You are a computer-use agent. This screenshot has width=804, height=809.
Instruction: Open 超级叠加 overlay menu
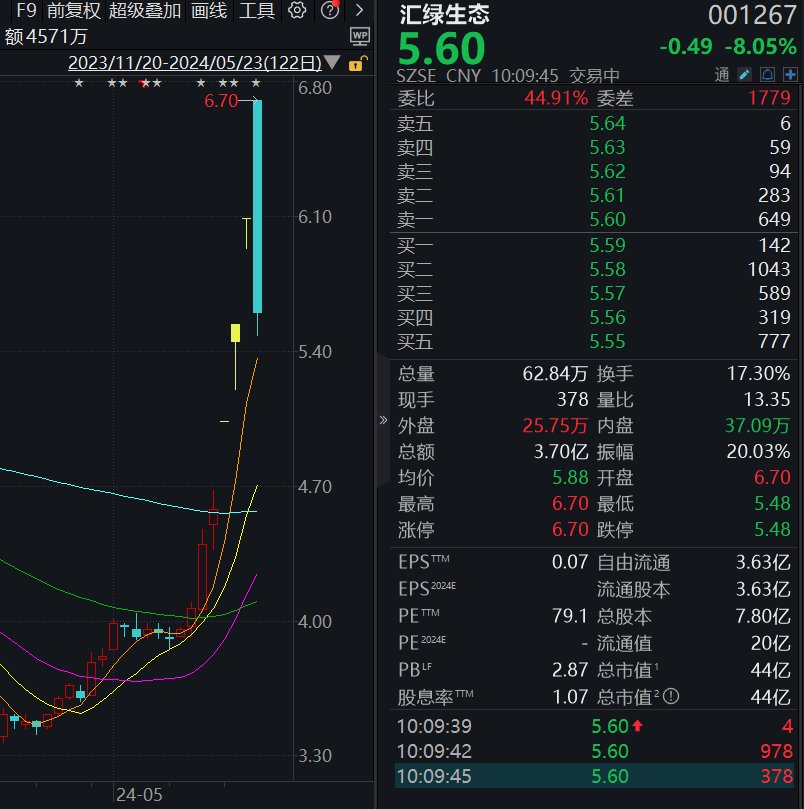point(144,10)
